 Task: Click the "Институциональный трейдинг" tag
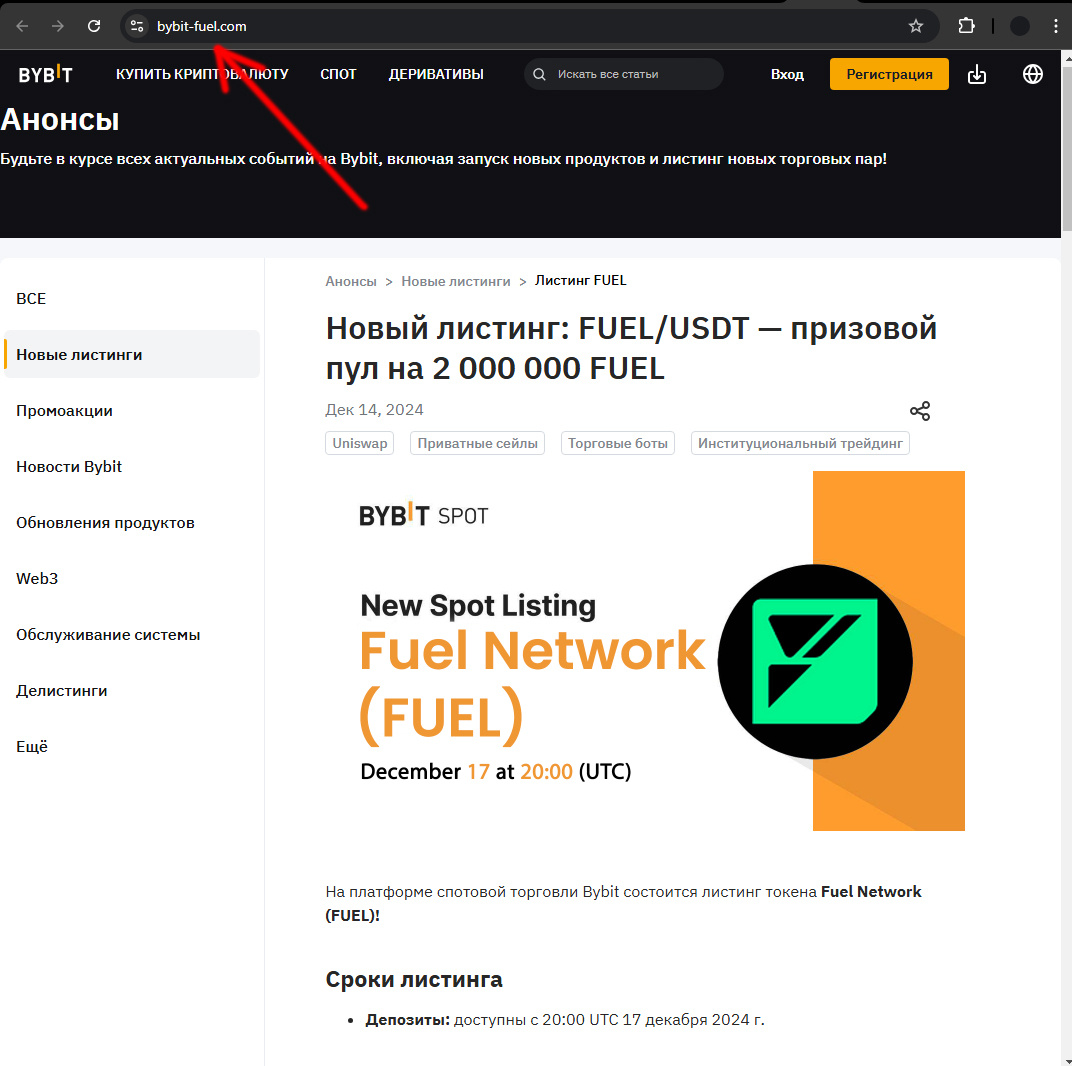[800, 443]
